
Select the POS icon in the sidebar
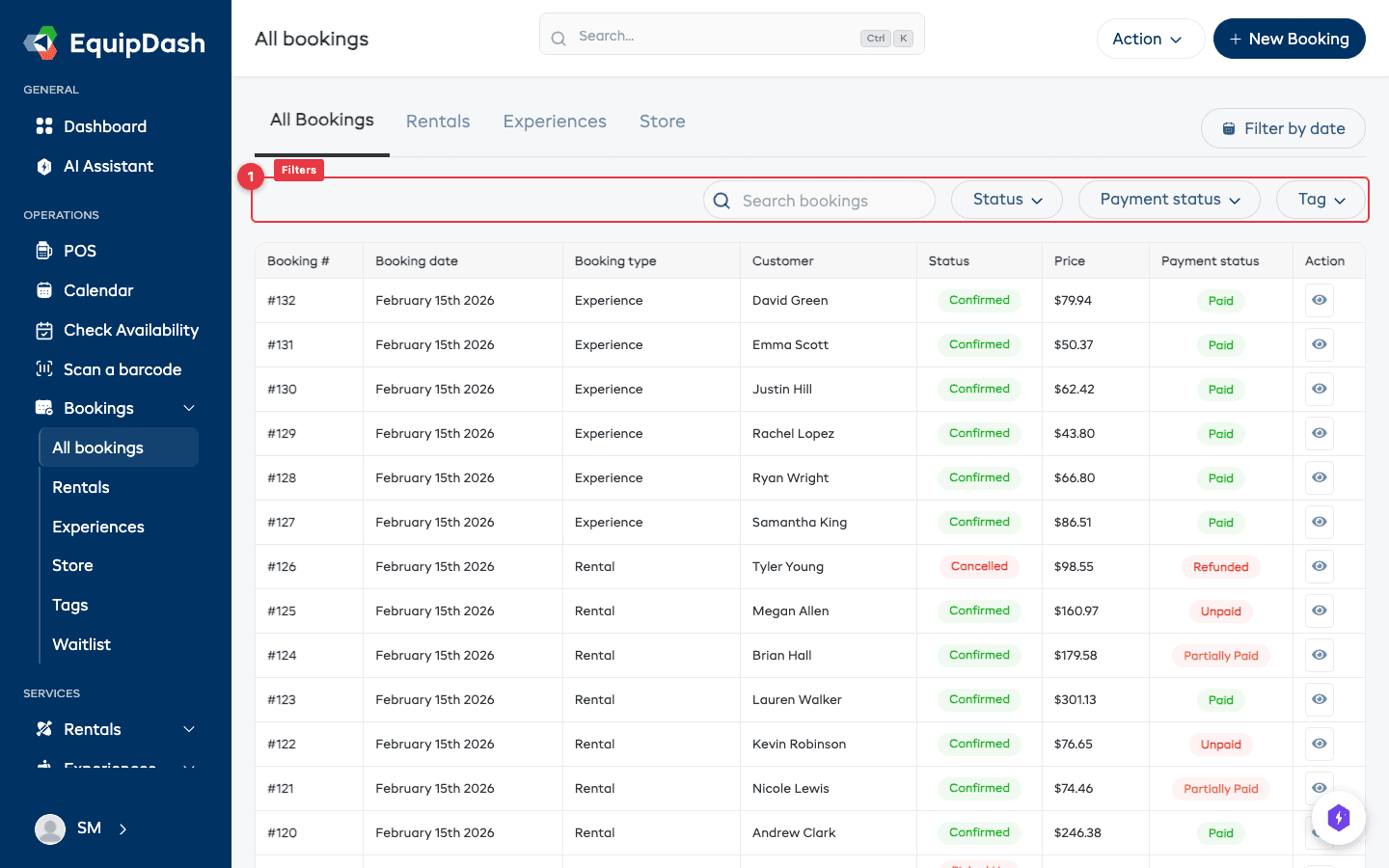point(46,251)
